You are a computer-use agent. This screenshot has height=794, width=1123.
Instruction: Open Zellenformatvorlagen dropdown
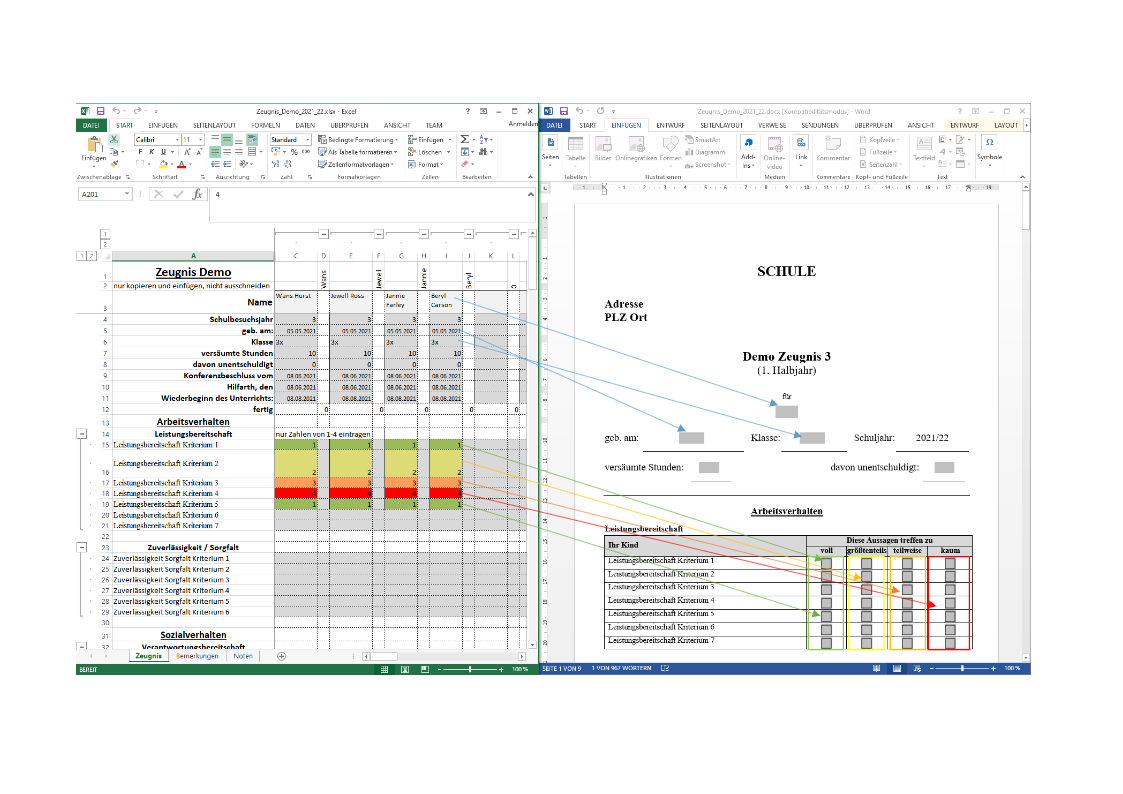tap(356, 164)
